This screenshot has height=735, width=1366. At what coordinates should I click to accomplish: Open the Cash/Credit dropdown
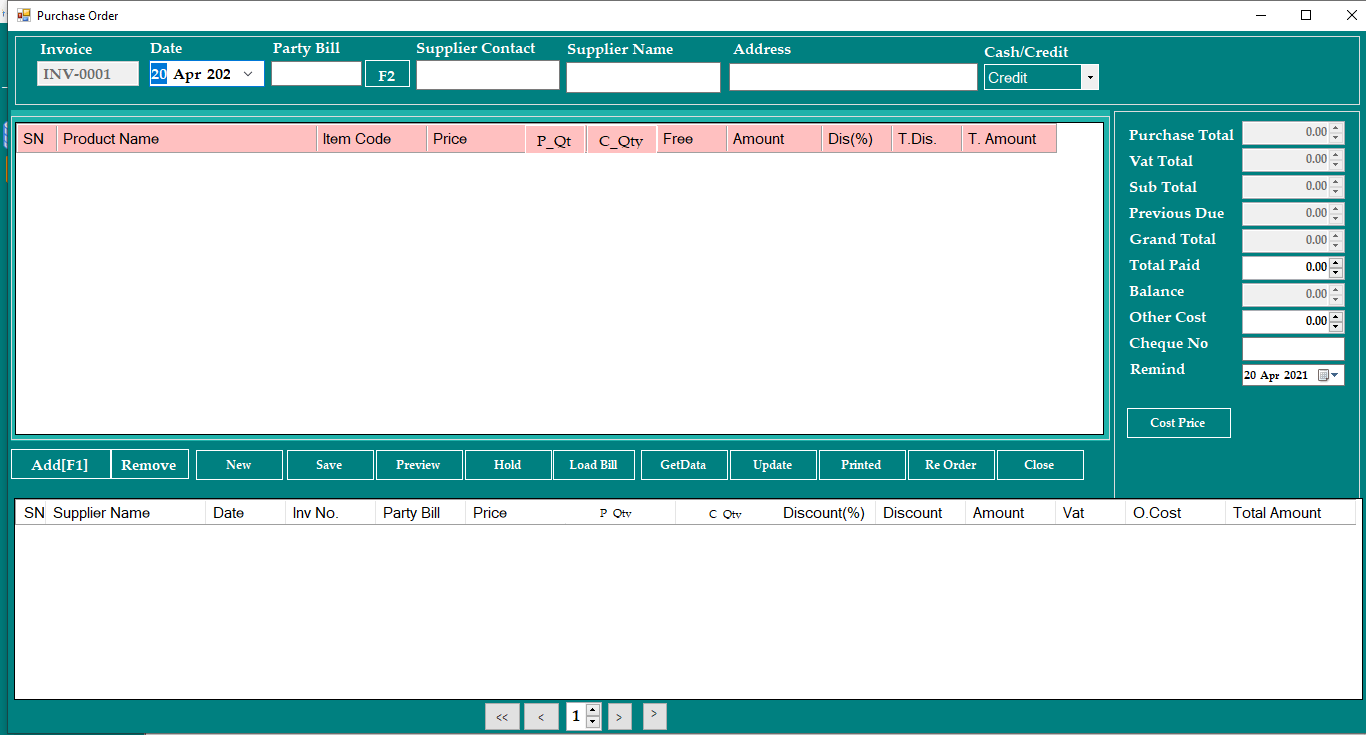click(1090, 77)
